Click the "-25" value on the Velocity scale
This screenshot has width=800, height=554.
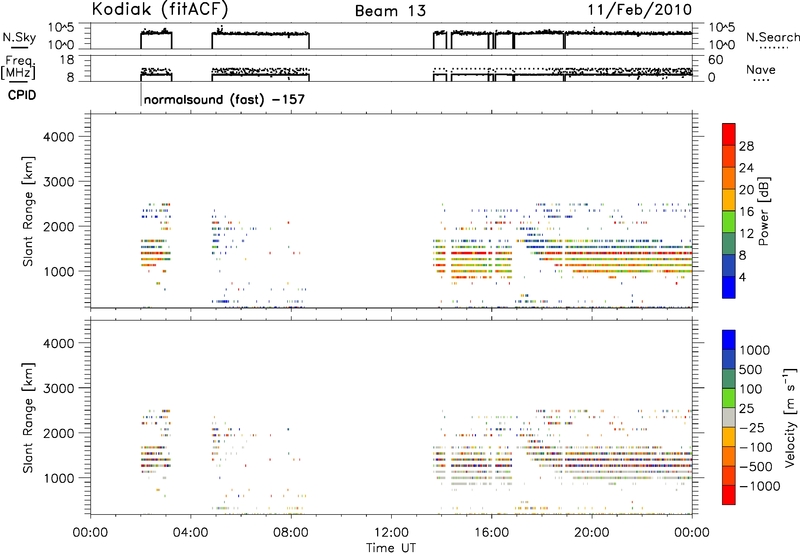pyautogui.click(x=752, y=428)
